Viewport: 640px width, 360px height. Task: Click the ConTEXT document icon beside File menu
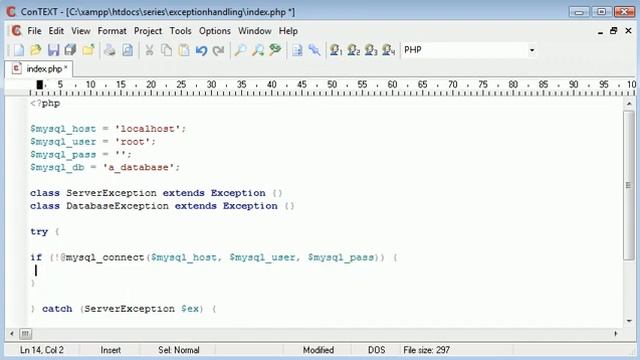16,31
